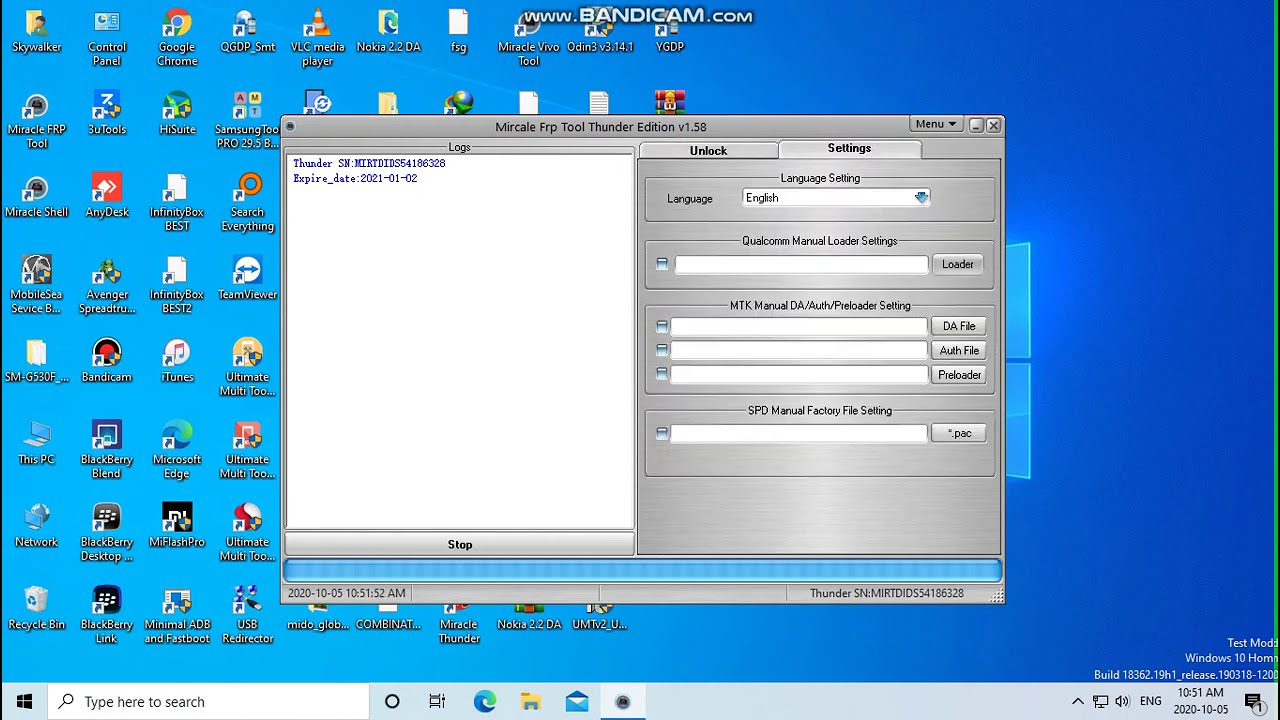Open Control Panel desktop shortcut

(107, 38)
